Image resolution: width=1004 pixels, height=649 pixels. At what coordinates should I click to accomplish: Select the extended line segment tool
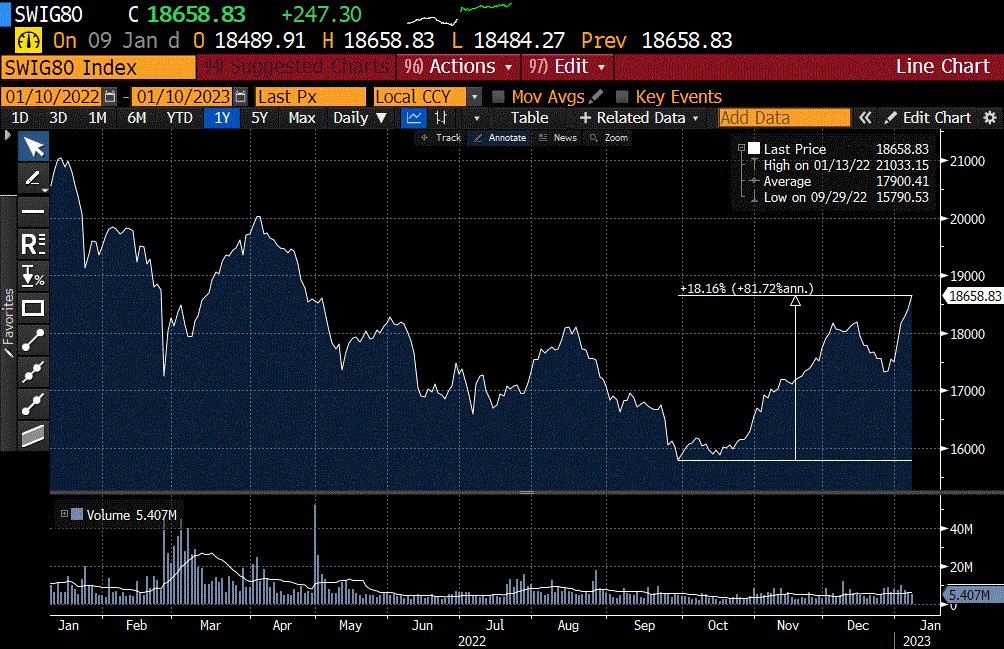point(33,404)
